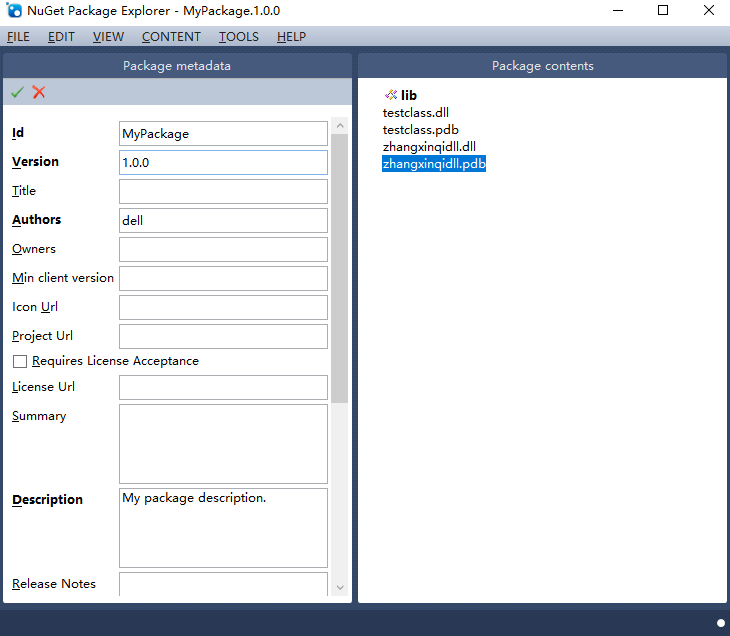
Task: Click metadata scrollbar down arrow
Action: pyautogui.click(x=340, y=588)
